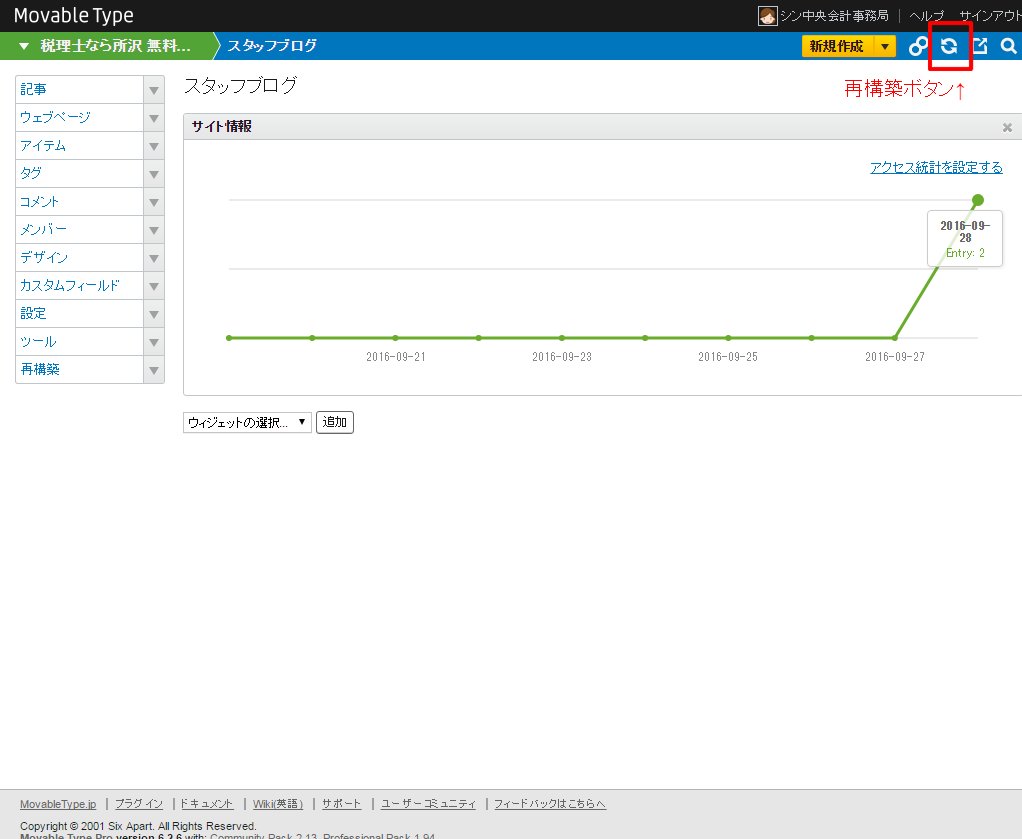
Task: Click the 新規作成 button
Action: pos(837,46)
